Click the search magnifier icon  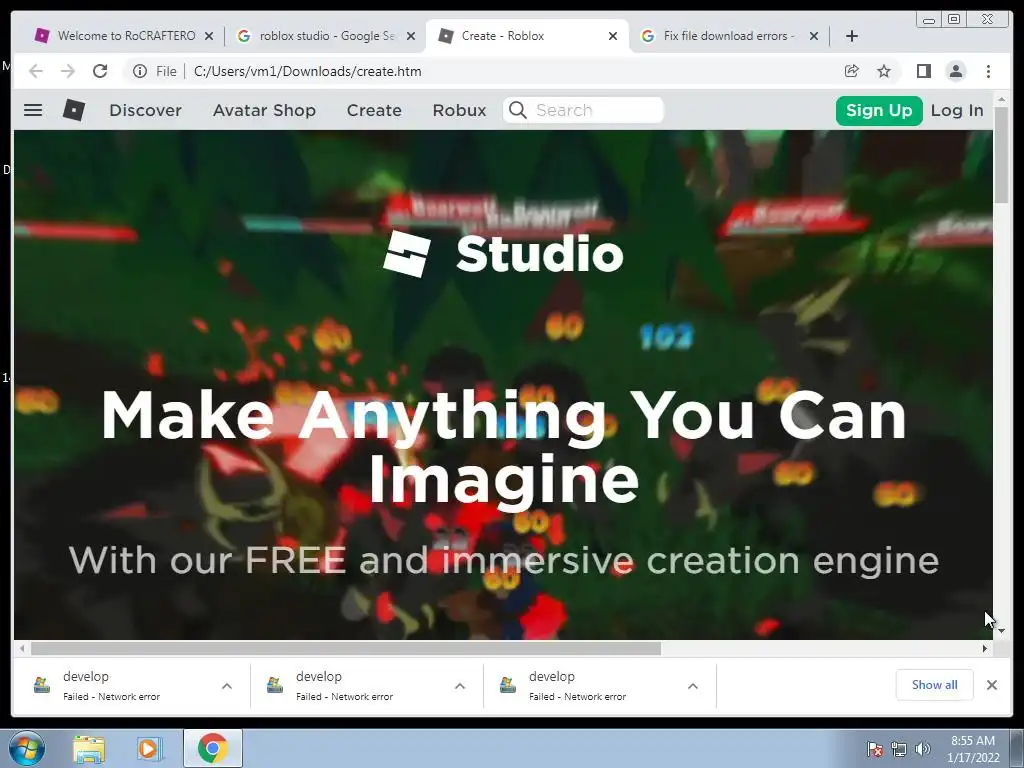click(x=517, y=110)
